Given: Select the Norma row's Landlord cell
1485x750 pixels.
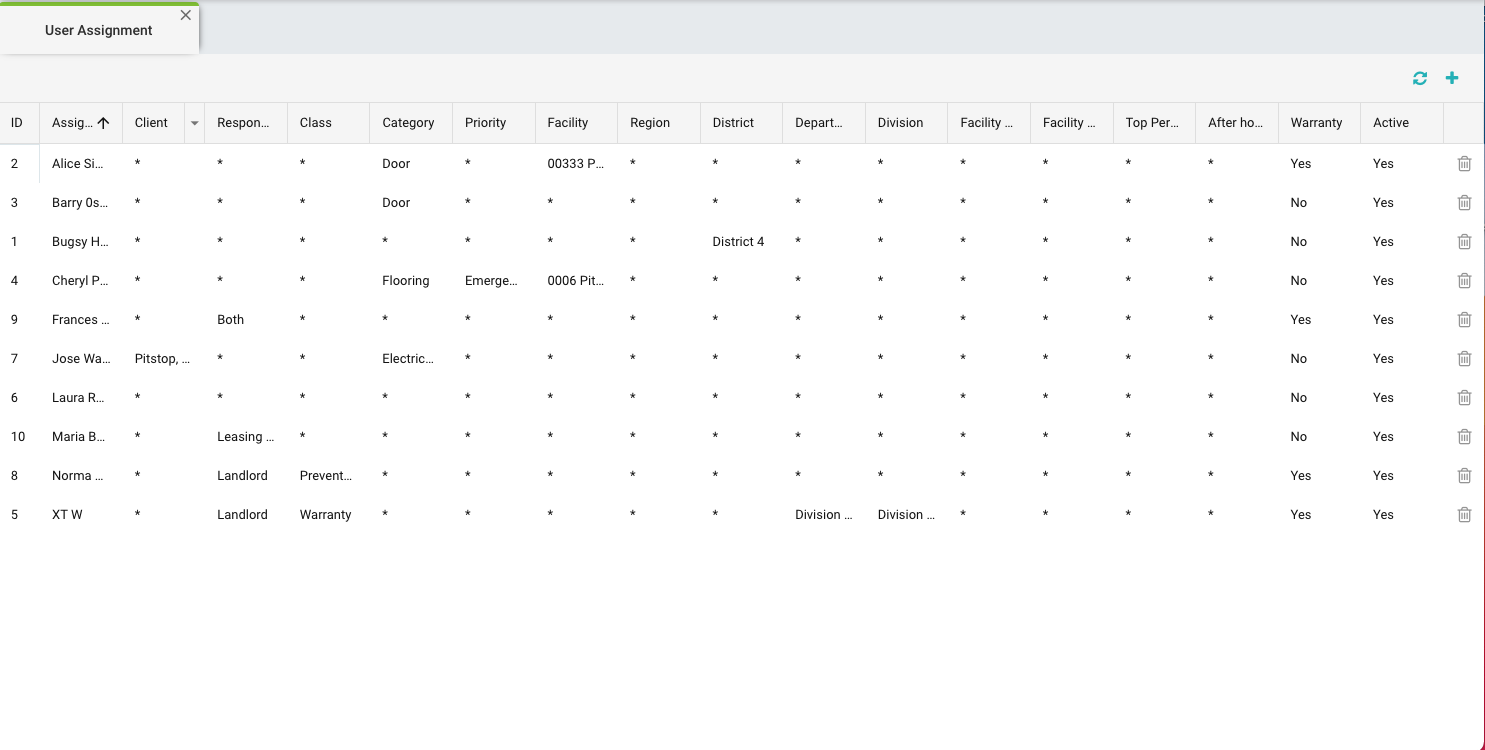Looking at the screenshot, I should click(242, 475).
